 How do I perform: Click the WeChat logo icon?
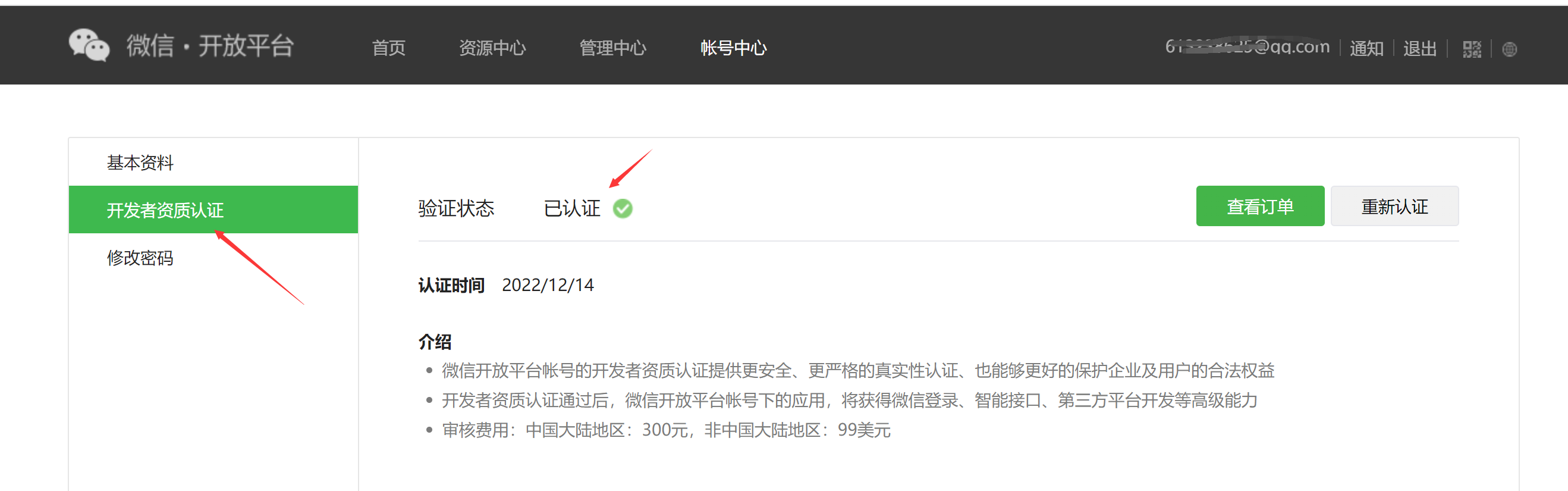pos(89,45)
